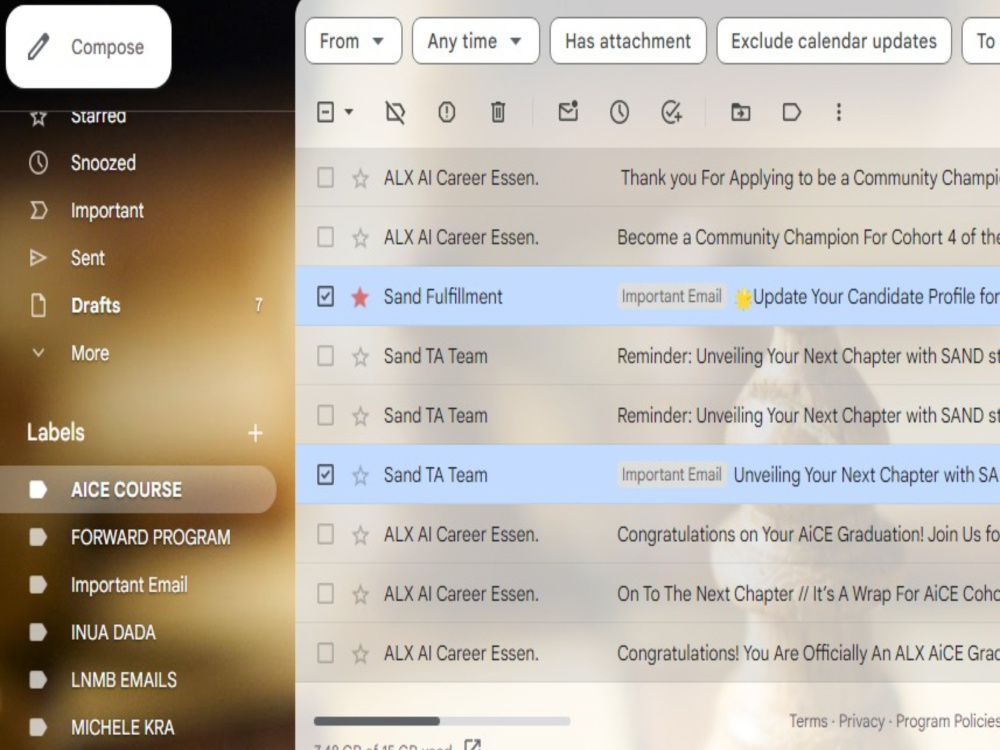
Task: Star the On To The Next Chapter email
Action: [x=360, y=594]
